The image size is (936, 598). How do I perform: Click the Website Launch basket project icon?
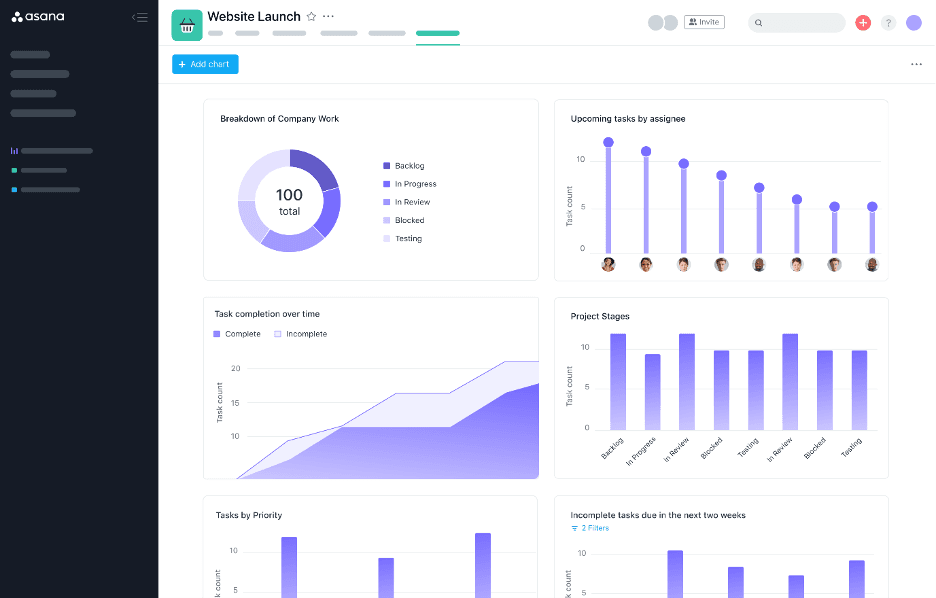pyautogui.click(x=187, y=25)
